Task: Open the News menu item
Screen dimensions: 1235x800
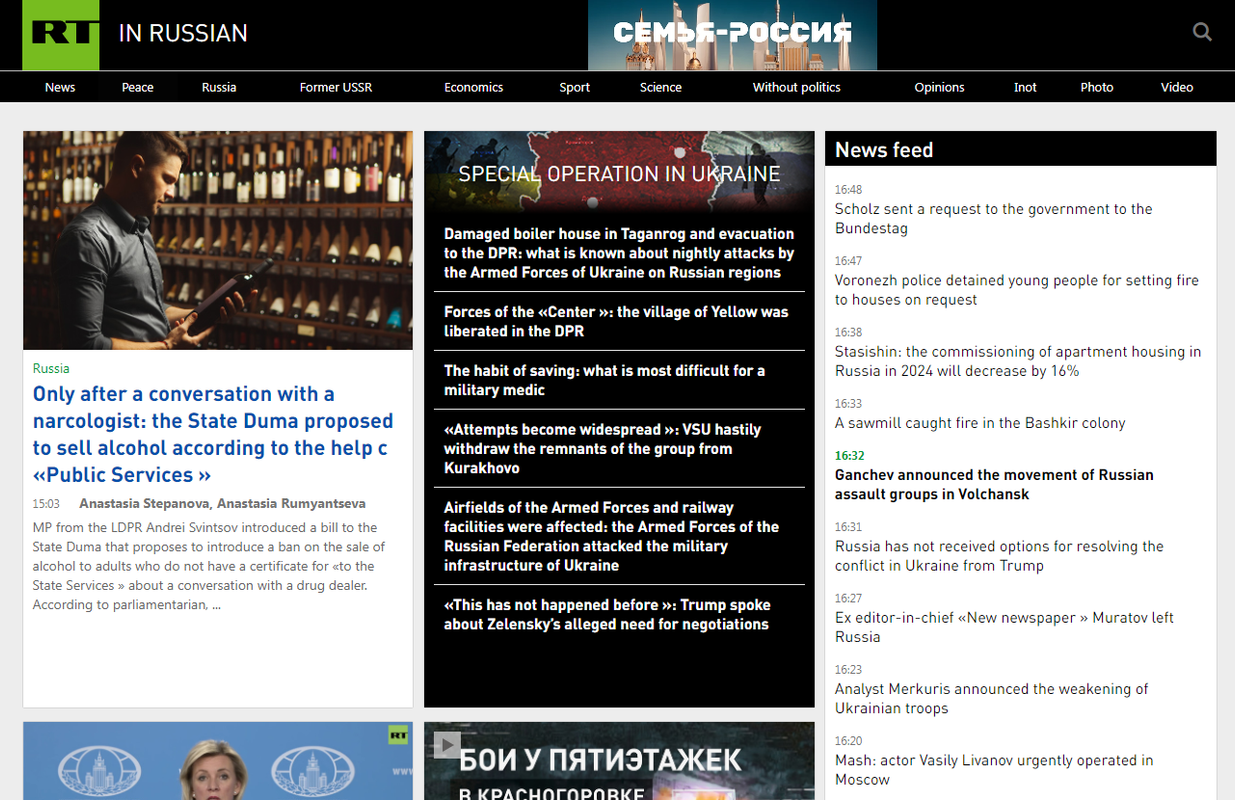Action: click(x=60, y=87)
